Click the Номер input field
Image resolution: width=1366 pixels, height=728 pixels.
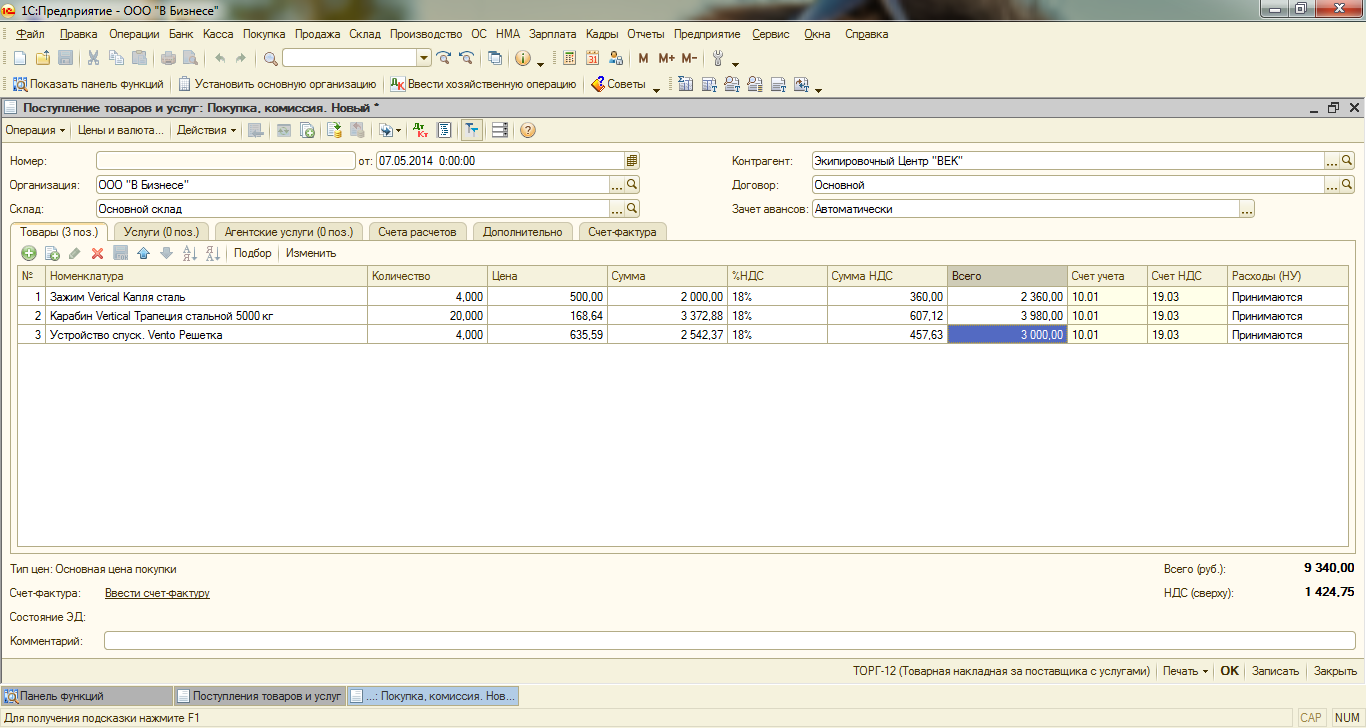click(226, 160)
